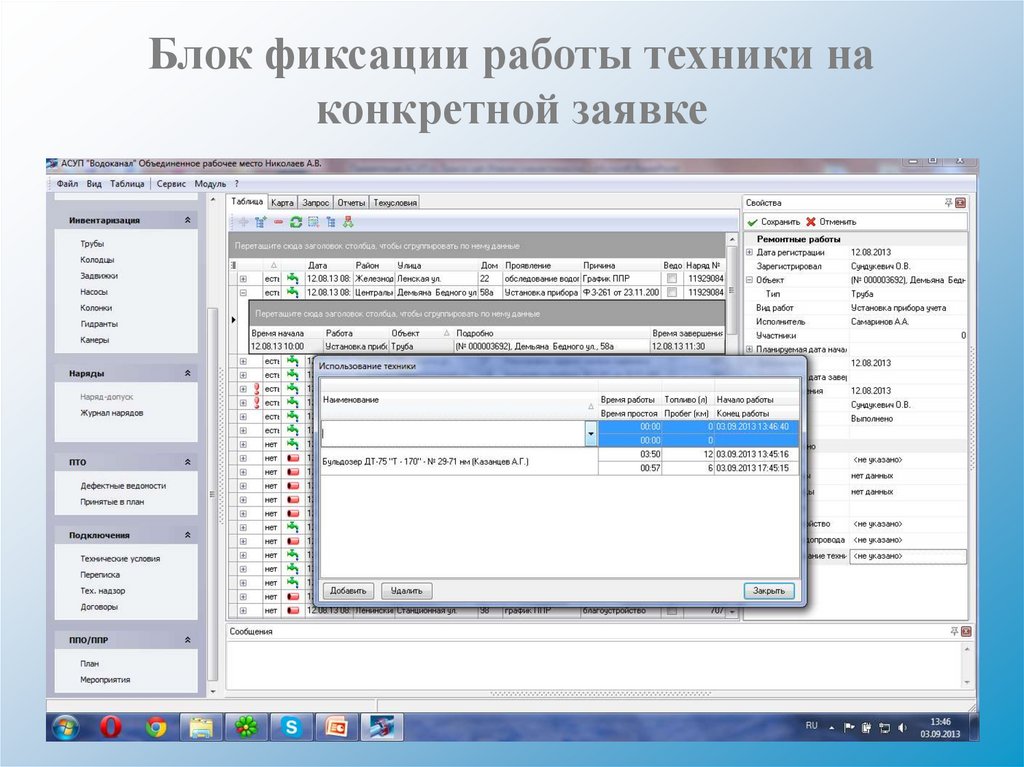
Task: Click the red cross Отменить icon
Action: point(810,222)
